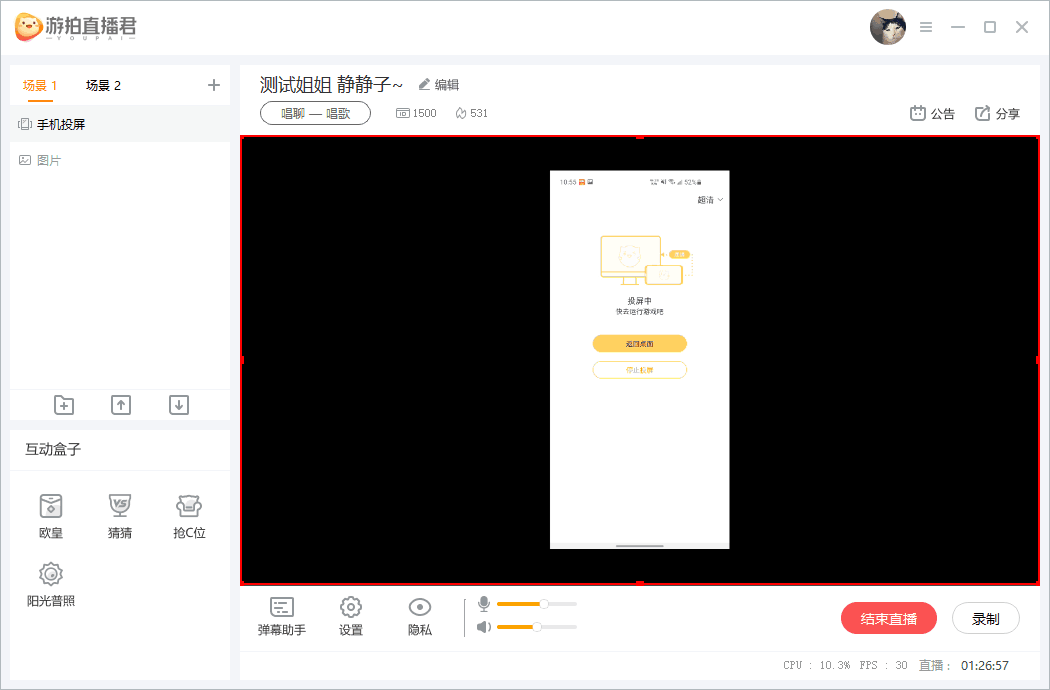This screenshot has height=690, width=1050.
Task: Mute the speaker volume icon
Action: coord(483,627)
